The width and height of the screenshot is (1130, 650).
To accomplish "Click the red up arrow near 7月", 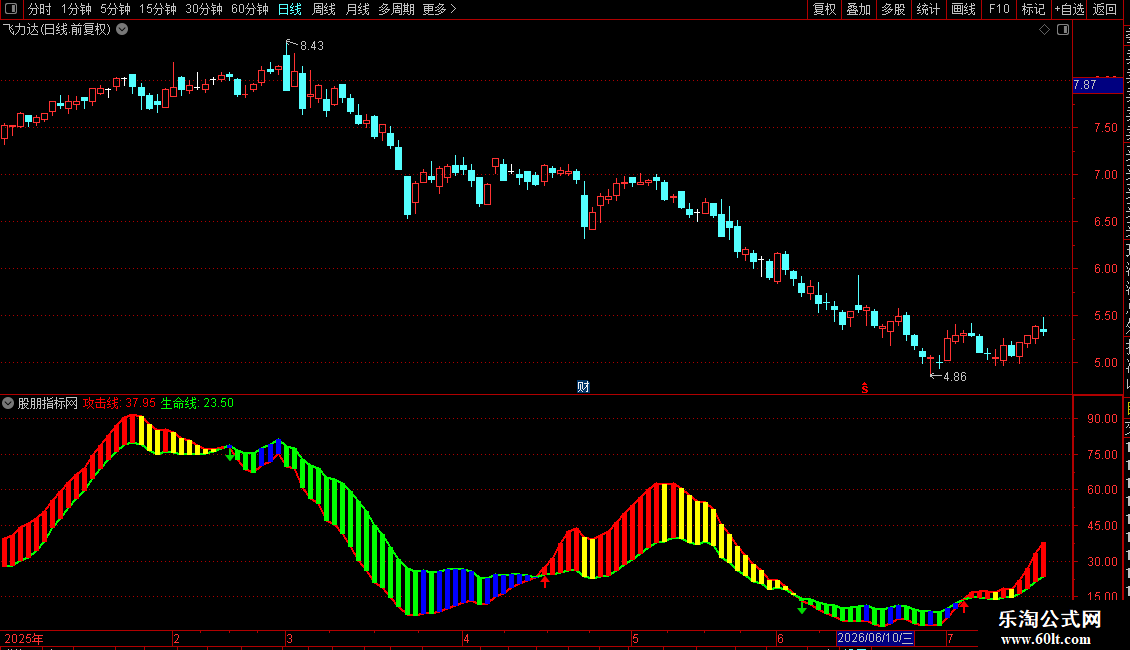I will click(964, 606).
